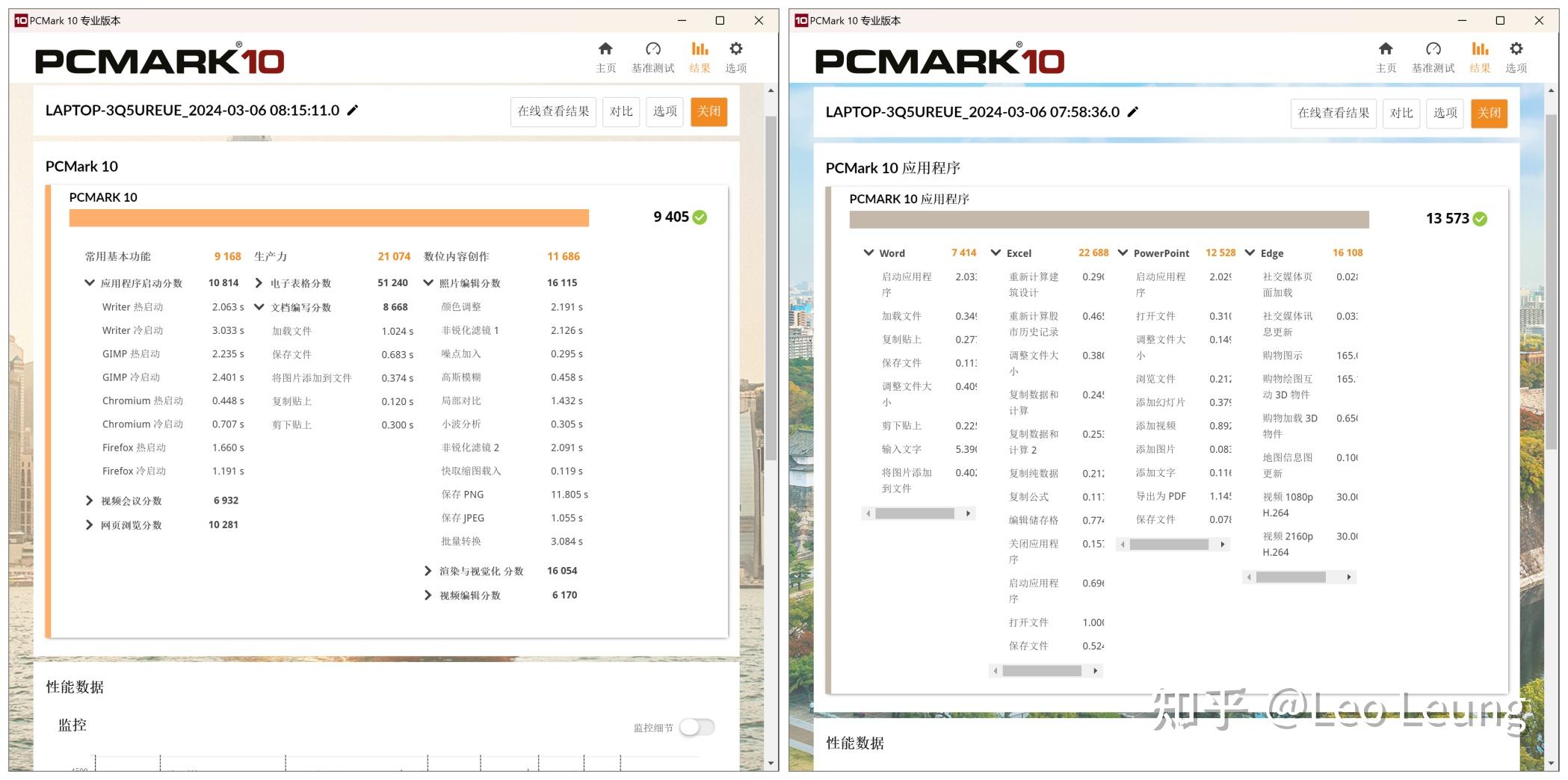Expand 渲染与视觉化 分数 section
The height and width of the screenshot is (780, 1568).
coord(428,571)
